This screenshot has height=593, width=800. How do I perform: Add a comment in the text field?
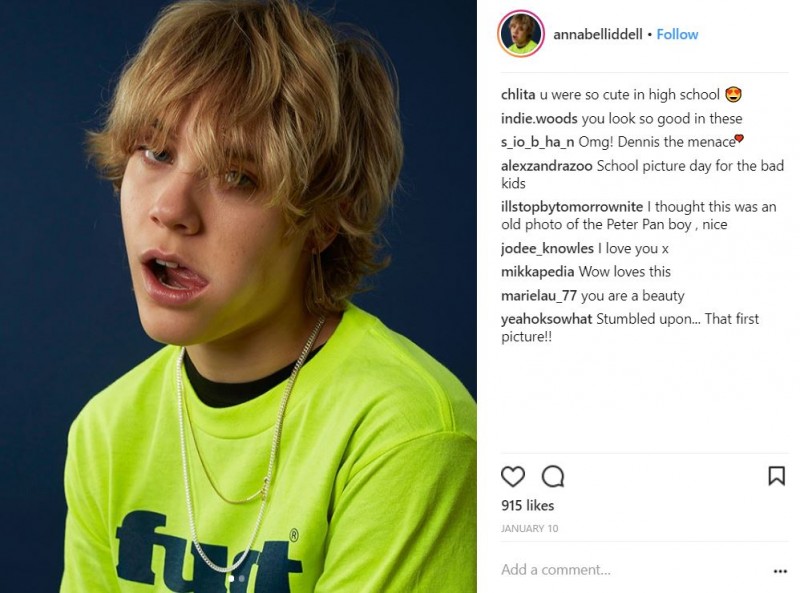[x=633, y=570]
